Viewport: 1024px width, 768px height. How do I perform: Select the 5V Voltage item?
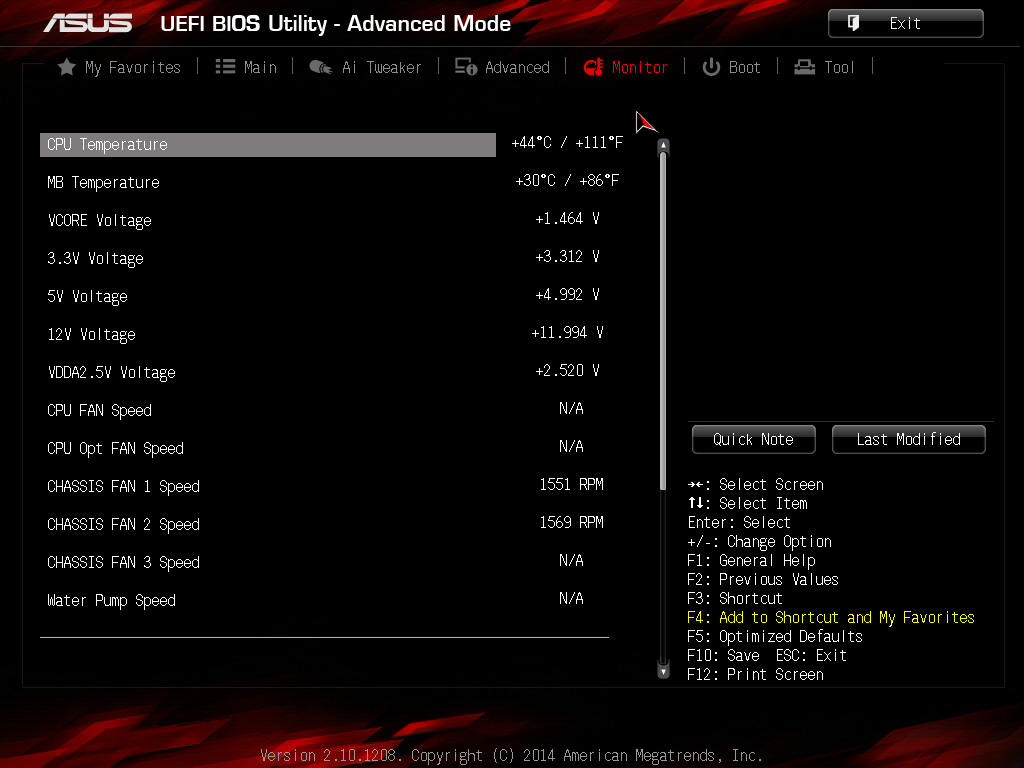tap(88, 296)
